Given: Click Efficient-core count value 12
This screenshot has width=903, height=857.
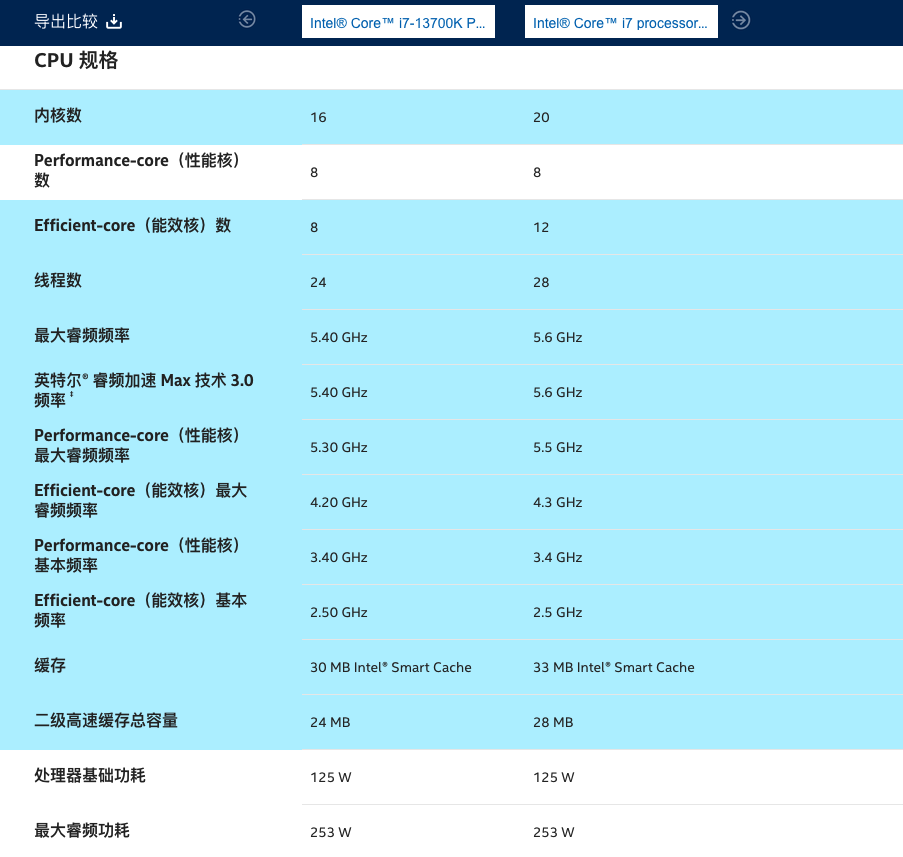Looking at the screenshot, I should [541, 227].
